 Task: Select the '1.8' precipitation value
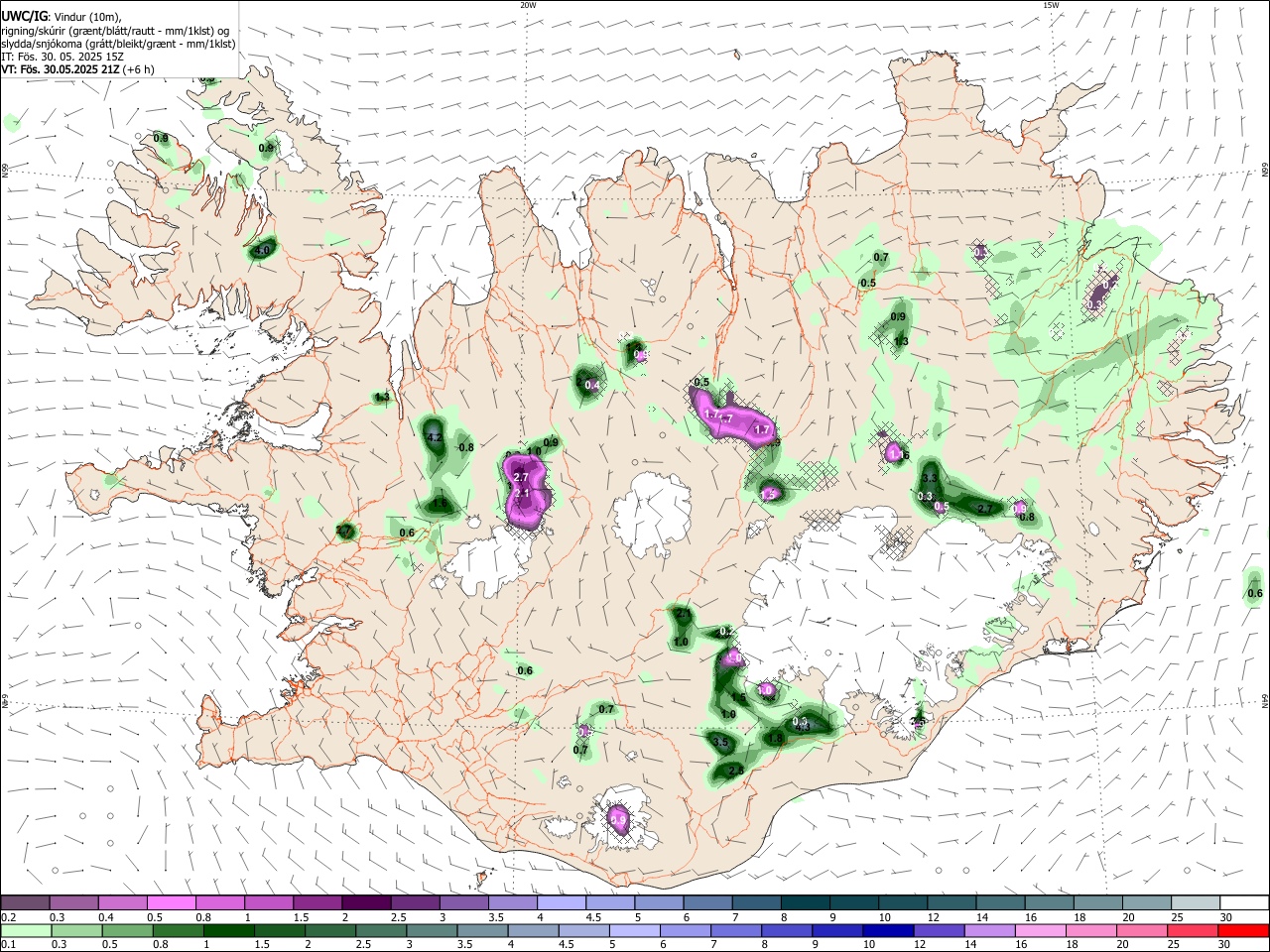click(x=775, y=739)
